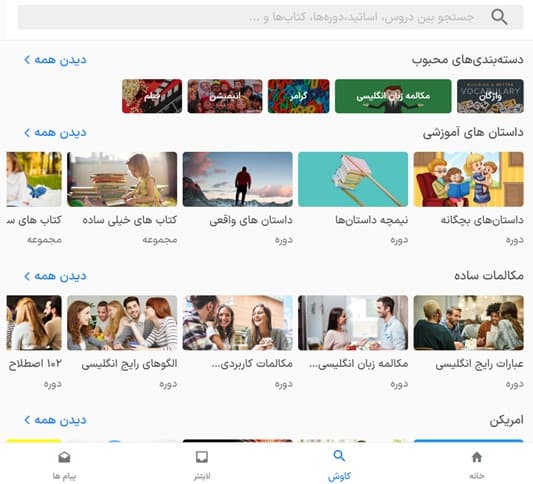Expand مکالمات ساده via دیدن همه
This screenshot has width=533, height=484.
pyautogui.click(x=55, y=276)
